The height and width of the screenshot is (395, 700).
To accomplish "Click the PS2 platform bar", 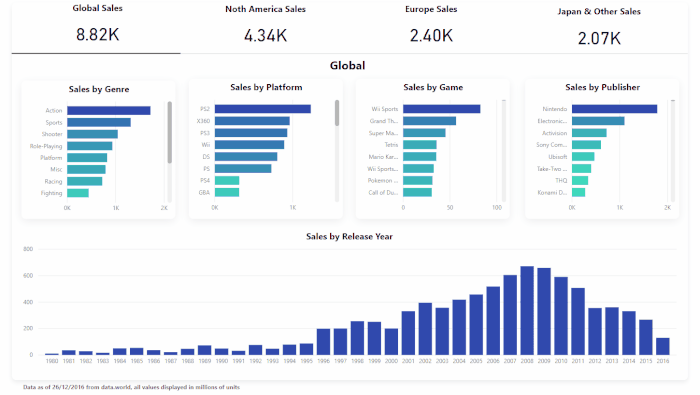I will 262,109.
